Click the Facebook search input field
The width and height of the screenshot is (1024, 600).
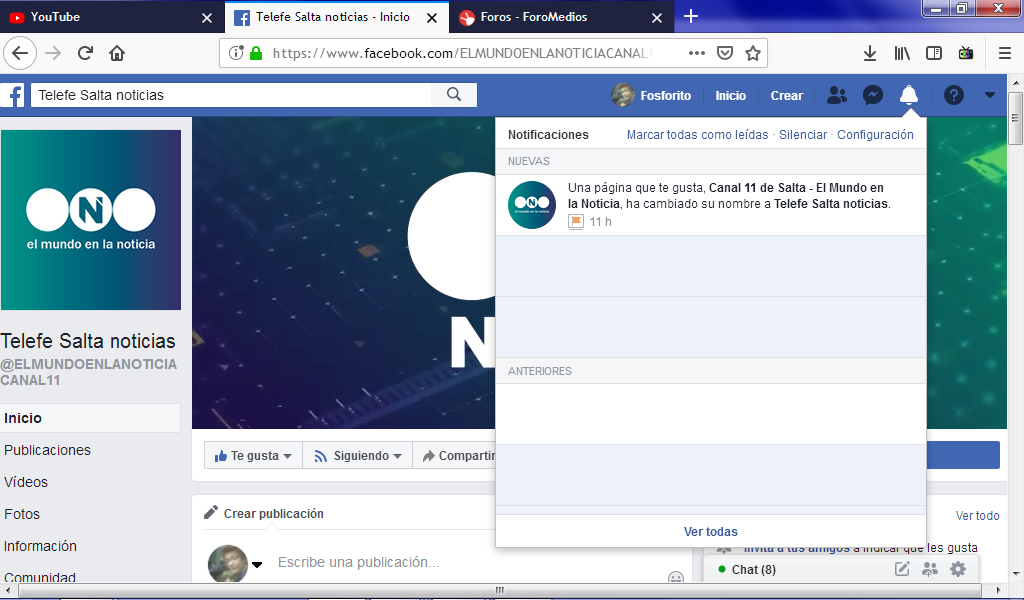[232, 95]
